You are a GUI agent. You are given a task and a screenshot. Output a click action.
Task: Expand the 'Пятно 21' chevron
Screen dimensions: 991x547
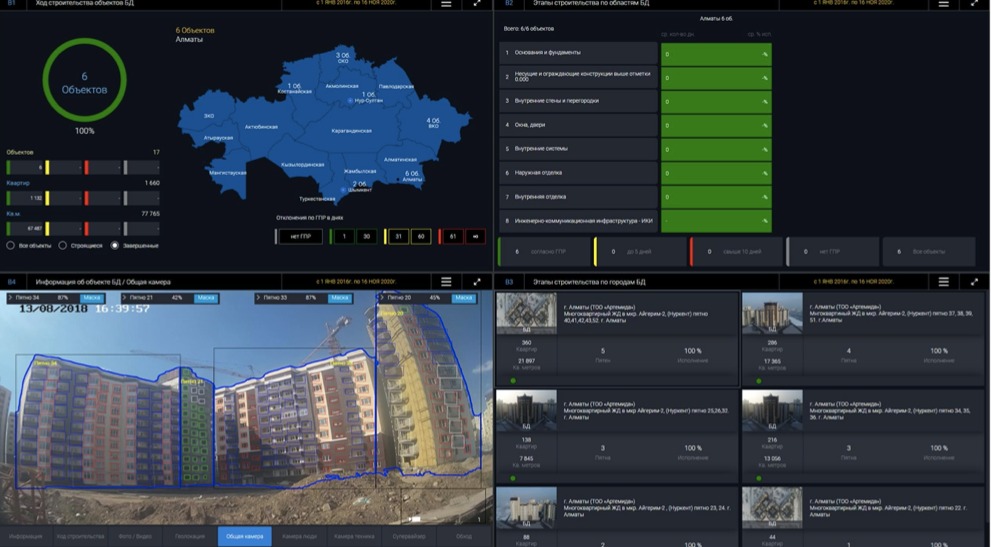[126, 298]
